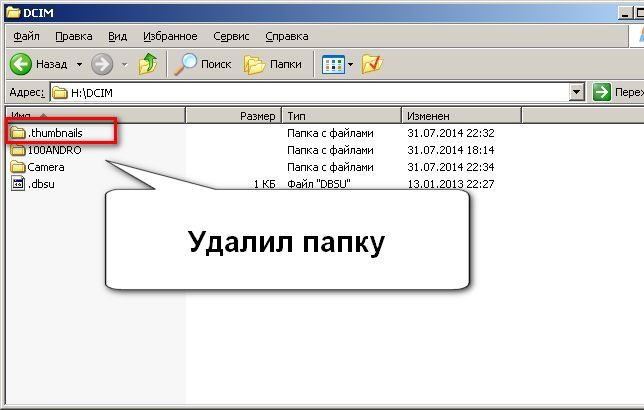
Task: Click the .dbsu file name
Action: 41,184
